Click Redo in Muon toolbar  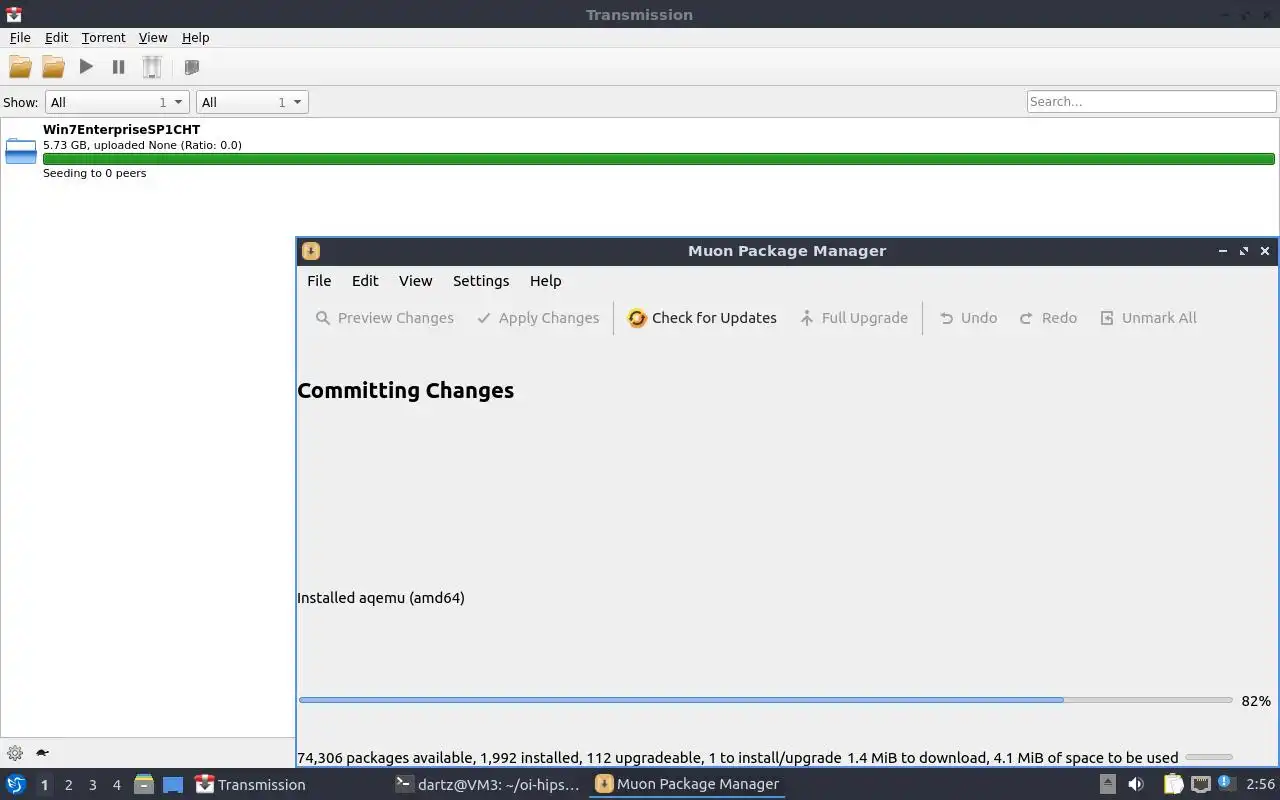pyautogui.click(x=1048, y=318)
